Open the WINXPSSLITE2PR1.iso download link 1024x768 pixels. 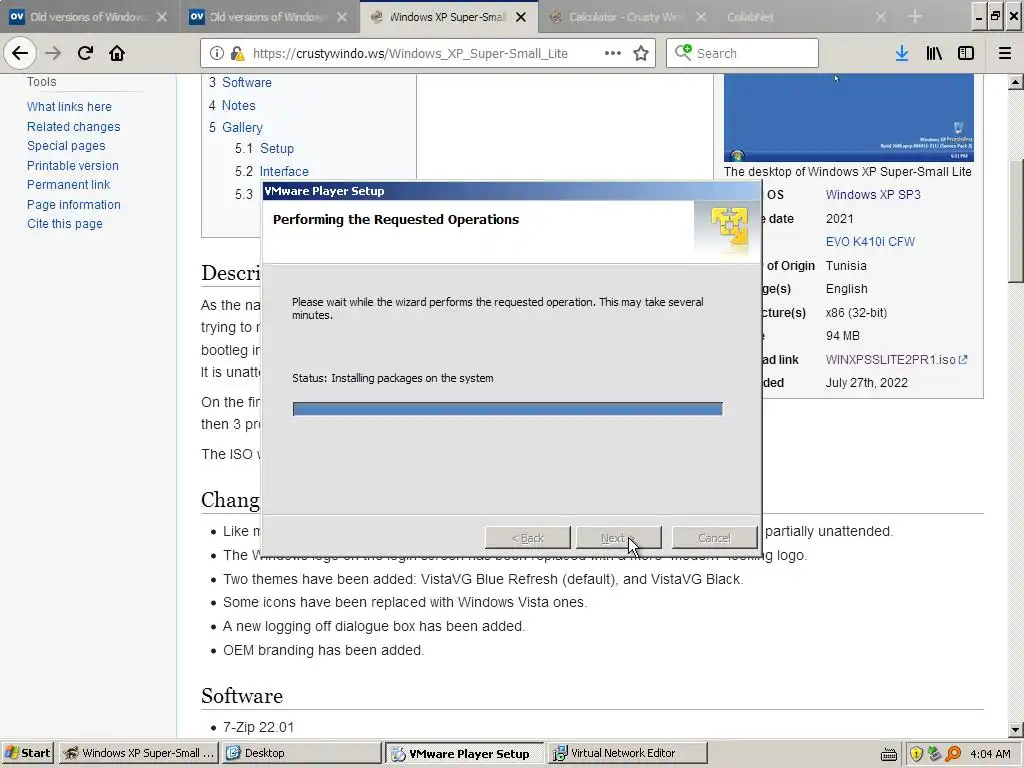click(x=891, y=360)
